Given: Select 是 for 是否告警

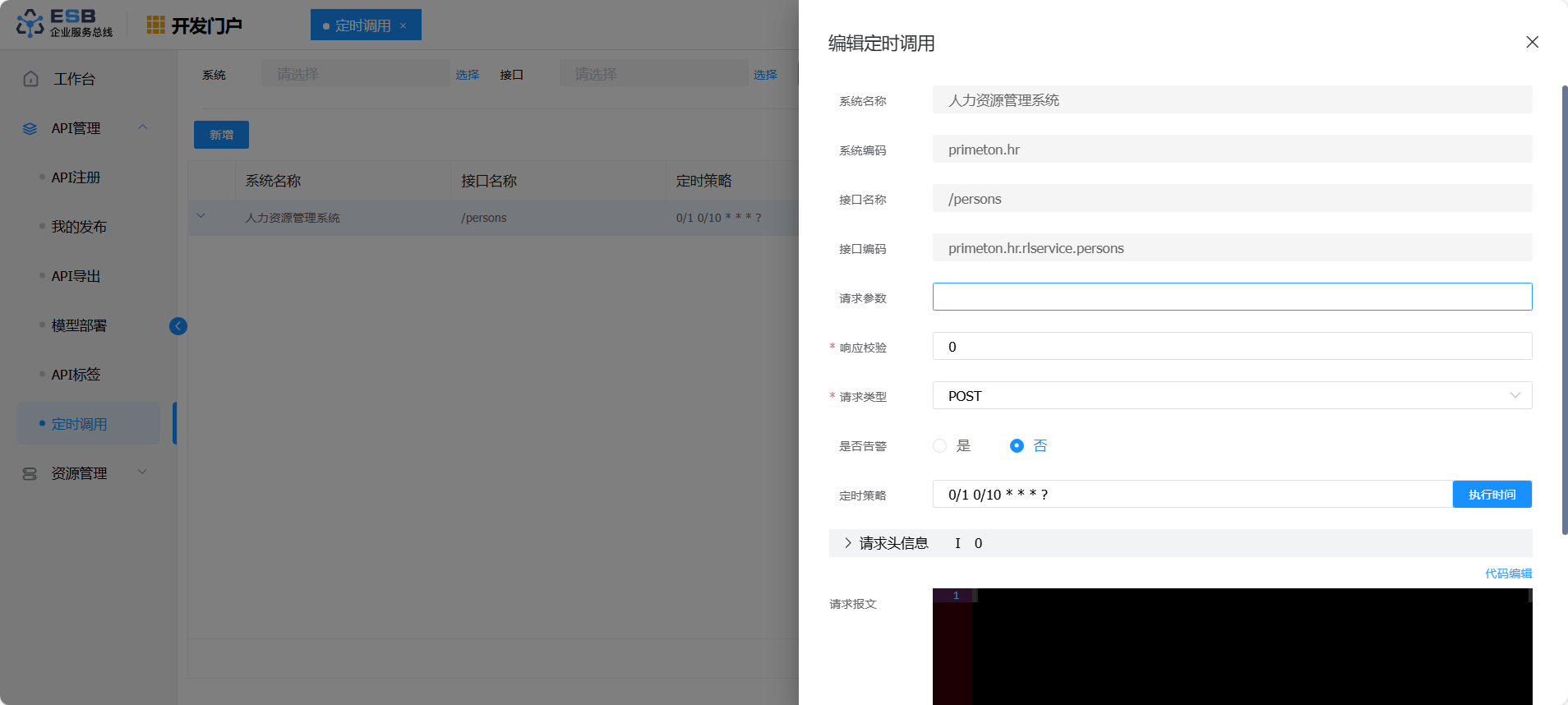Looking at the screenshot, I should pyautogui.click(x=940, y=445).
